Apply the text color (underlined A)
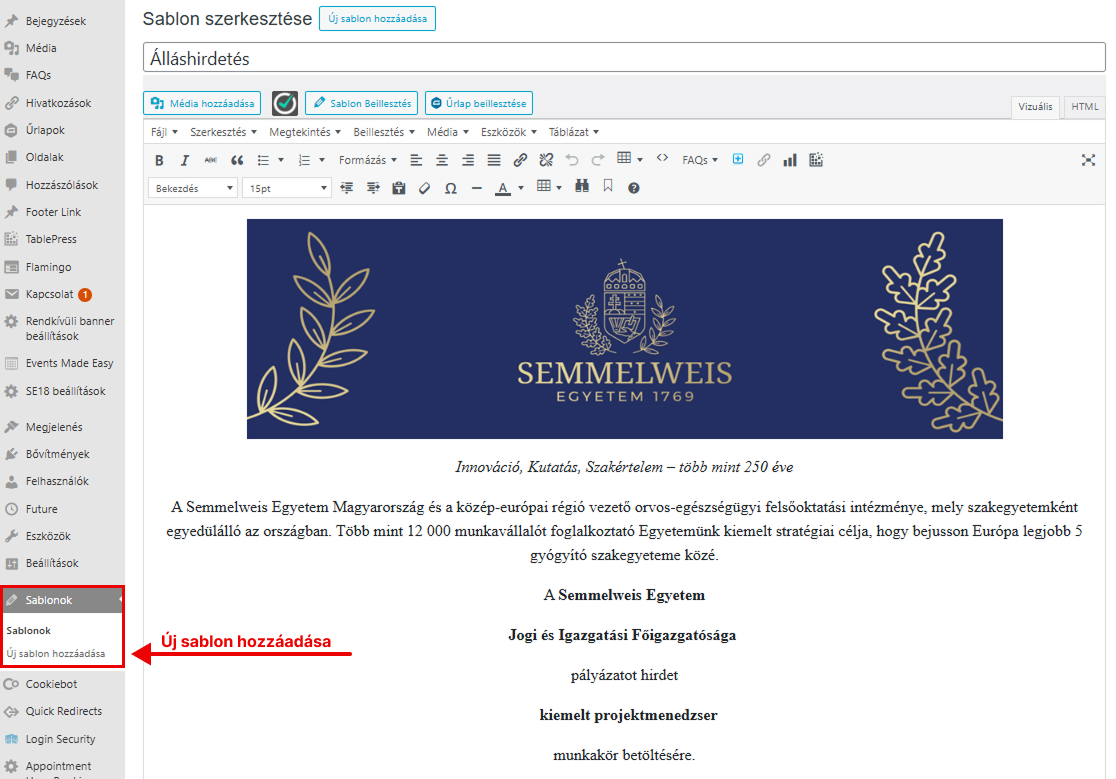 (503, 189)
